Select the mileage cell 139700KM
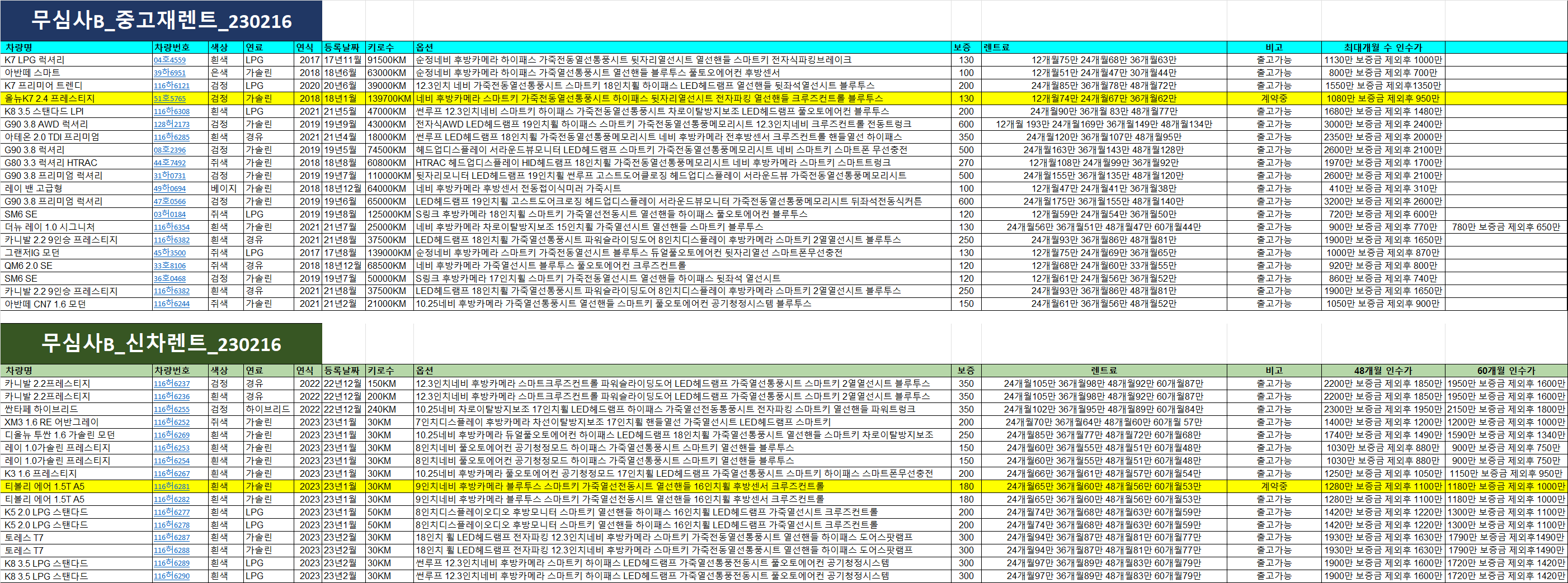Viewport: 1568px width, 583px height. point(389,98)
